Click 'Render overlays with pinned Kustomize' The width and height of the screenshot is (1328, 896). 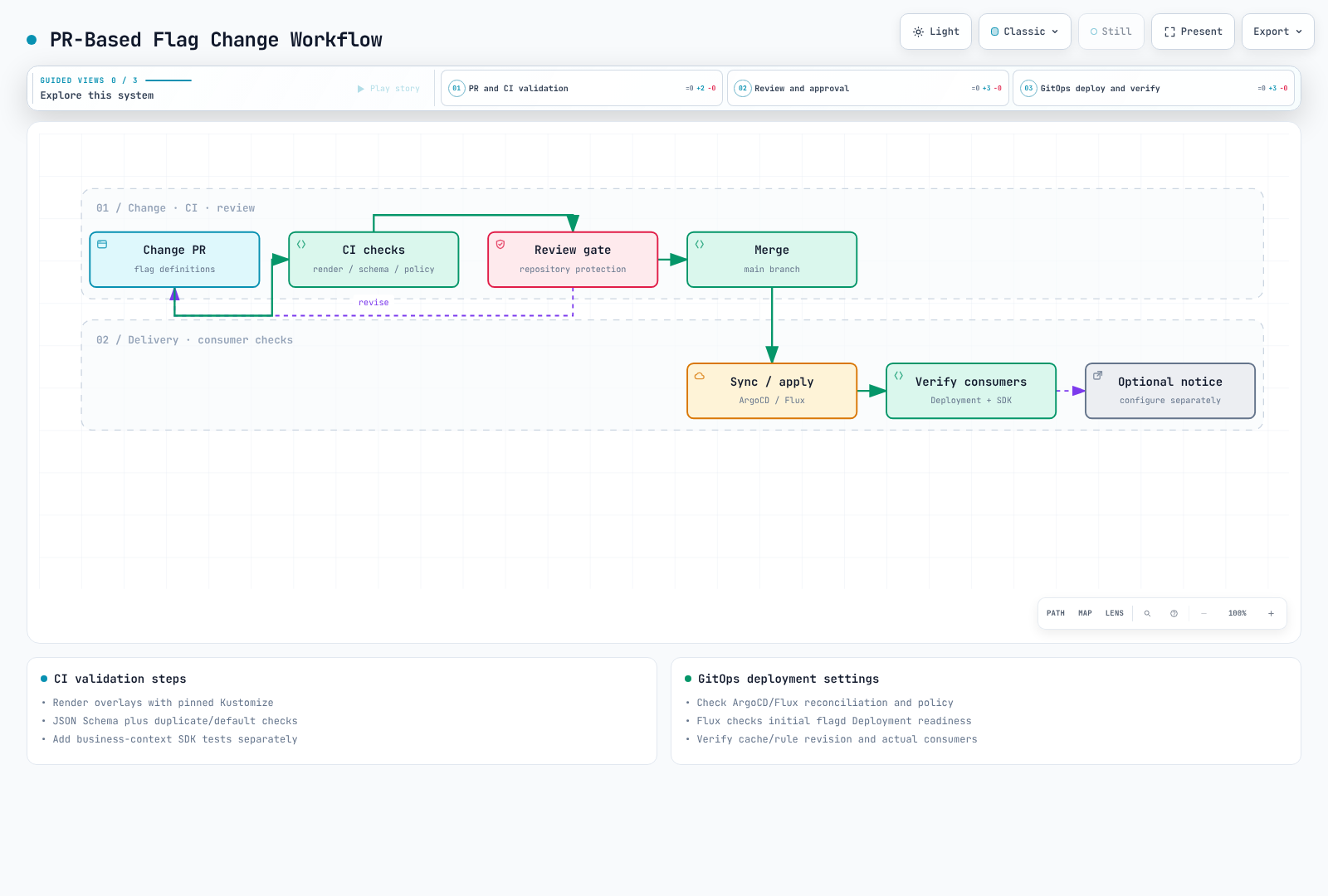coord(163,703)
